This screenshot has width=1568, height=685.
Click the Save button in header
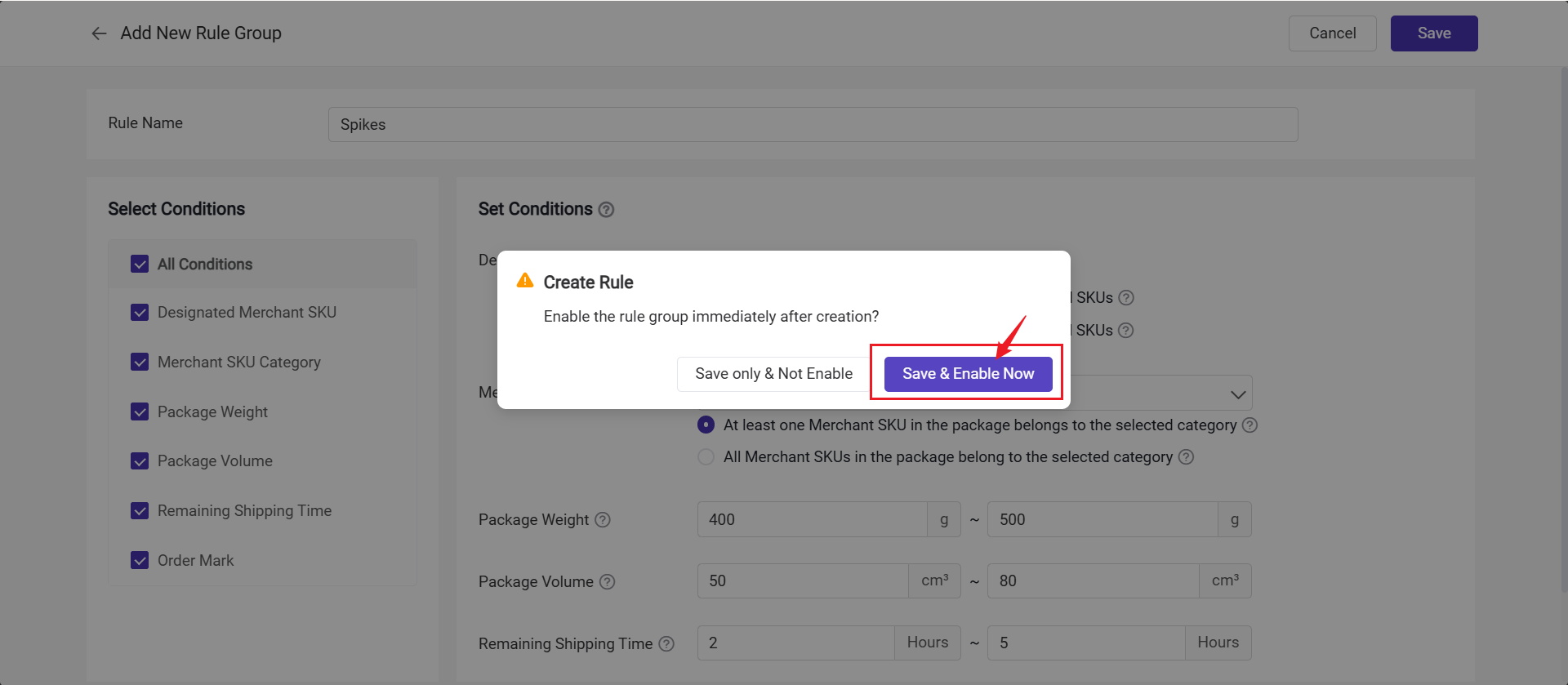pyautogui.click(x=1433, y=33)
